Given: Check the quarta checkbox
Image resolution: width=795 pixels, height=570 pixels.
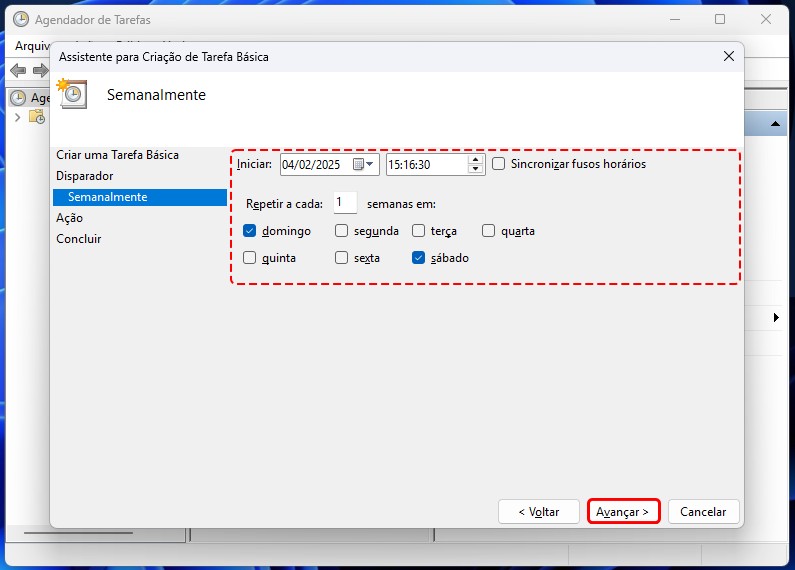Looking at the screenshot, I should coord(489,231).
